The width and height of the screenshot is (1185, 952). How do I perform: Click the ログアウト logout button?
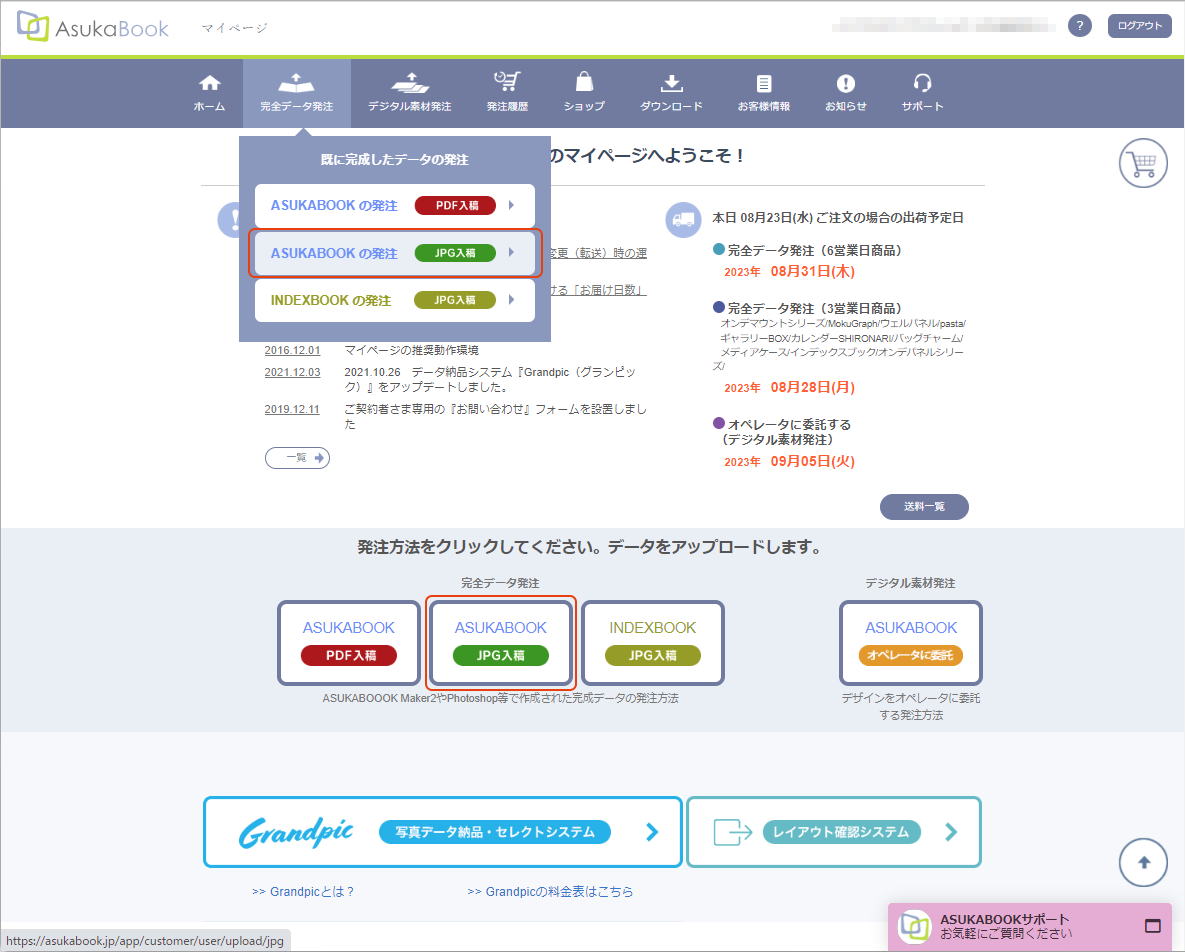(x=1139, y=26)
